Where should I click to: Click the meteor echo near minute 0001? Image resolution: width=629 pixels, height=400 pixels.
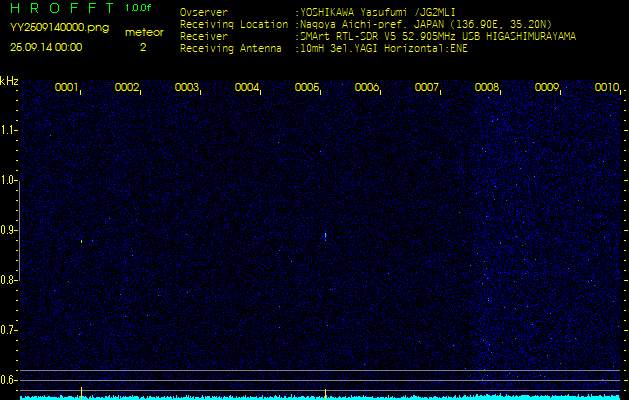(81, 241)
